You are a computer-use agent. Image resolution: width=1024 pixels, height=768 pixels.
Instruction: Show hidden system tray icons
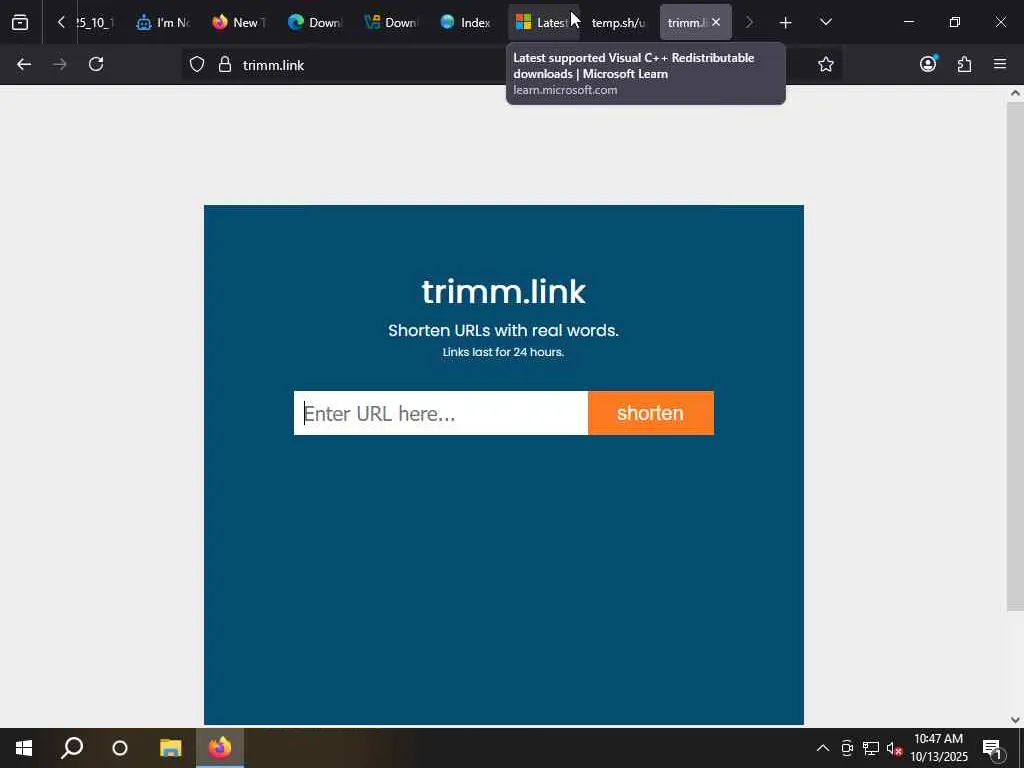(x=823, y=748)
